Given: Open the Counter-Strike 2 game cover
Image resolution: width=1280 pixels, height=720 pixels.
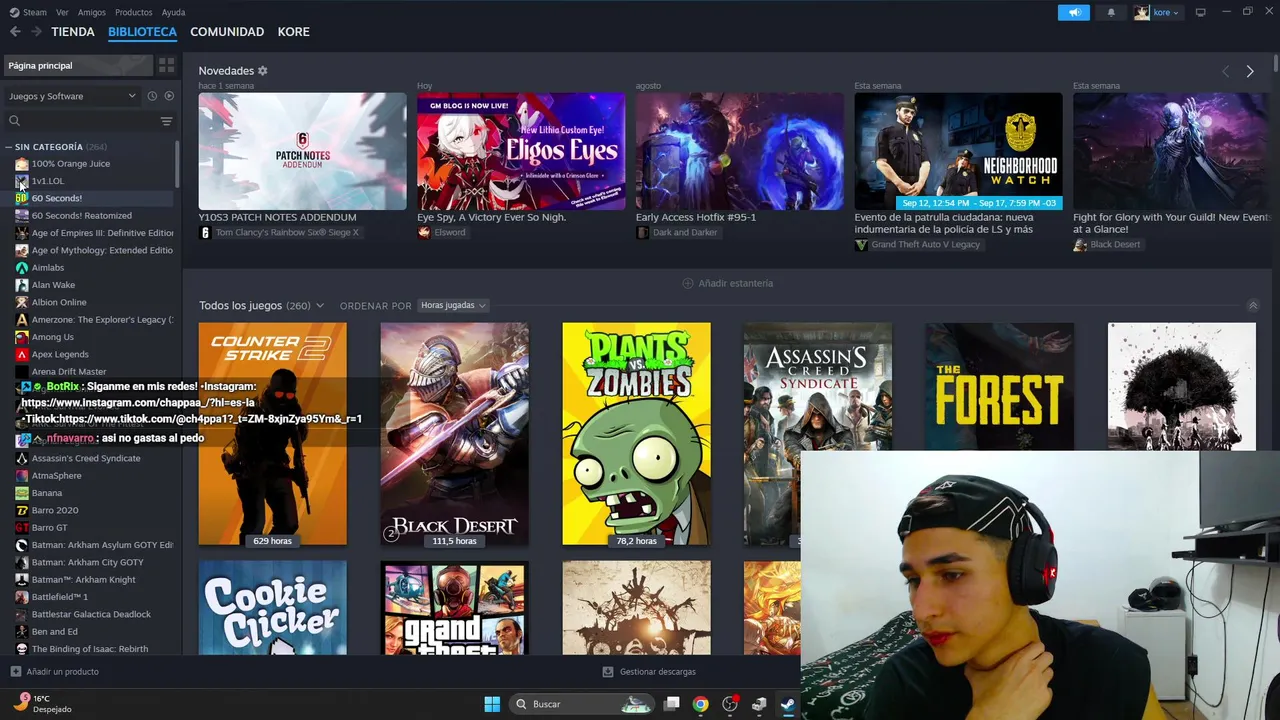Looking at the screenshot, I should [272, 434].
